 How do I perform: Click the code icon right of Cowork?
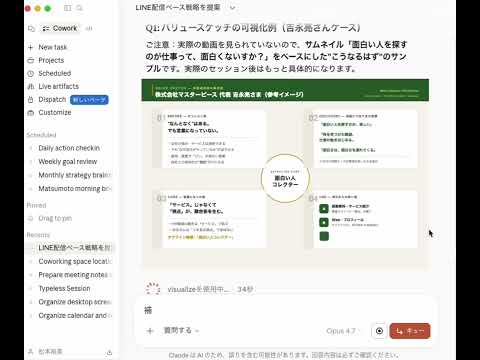(x=89, y=29)
